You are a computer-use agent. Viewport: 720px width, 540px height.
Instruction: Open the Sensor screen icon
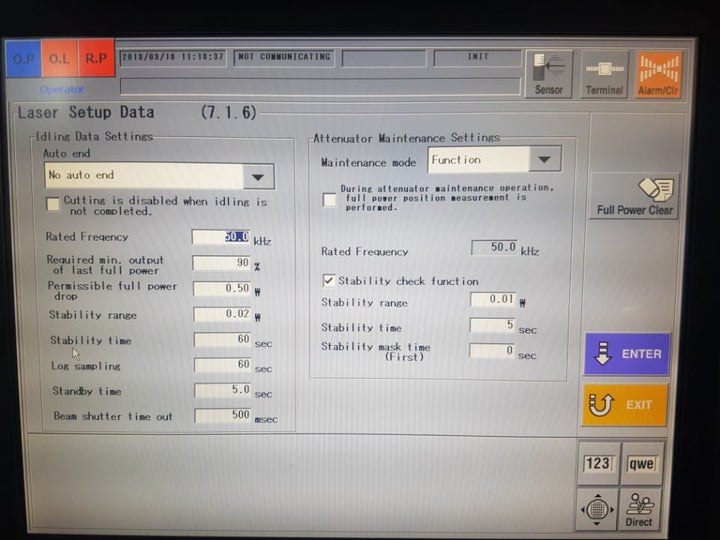pyautogui.click(x=548, y=74)
